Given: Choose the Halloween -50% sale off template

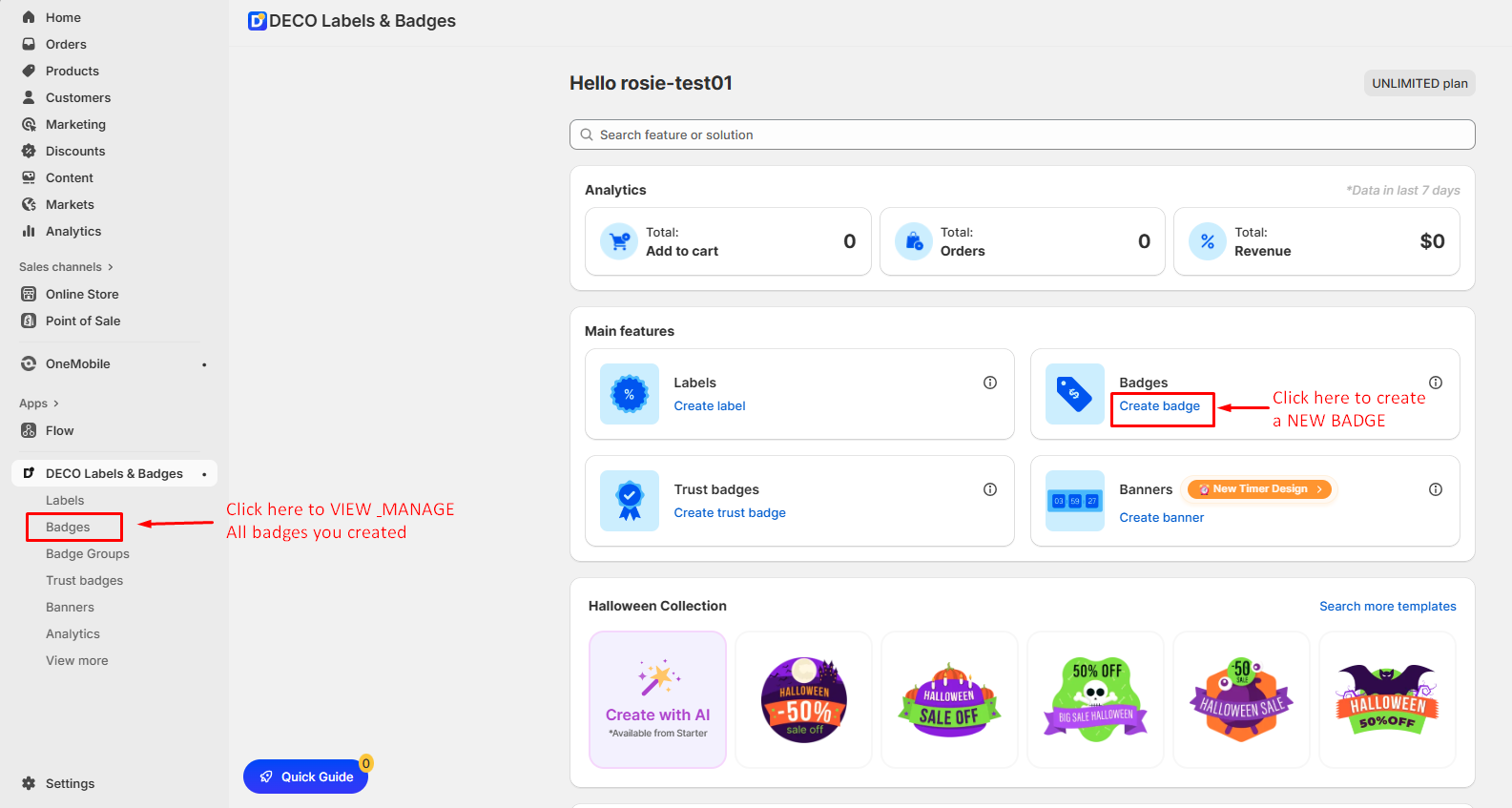Looking at the screenshot, I should click(x=803, y=699).
